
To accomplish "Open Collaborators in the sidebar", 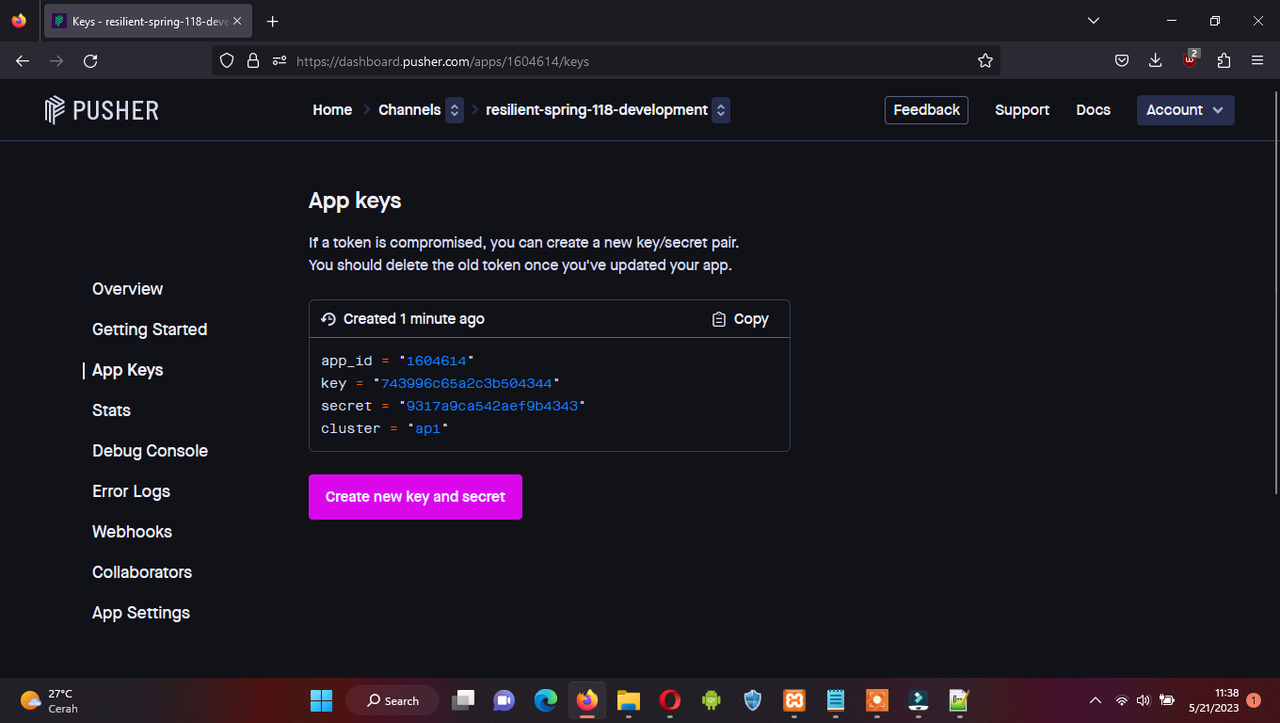I will click(x=142, y=572).
